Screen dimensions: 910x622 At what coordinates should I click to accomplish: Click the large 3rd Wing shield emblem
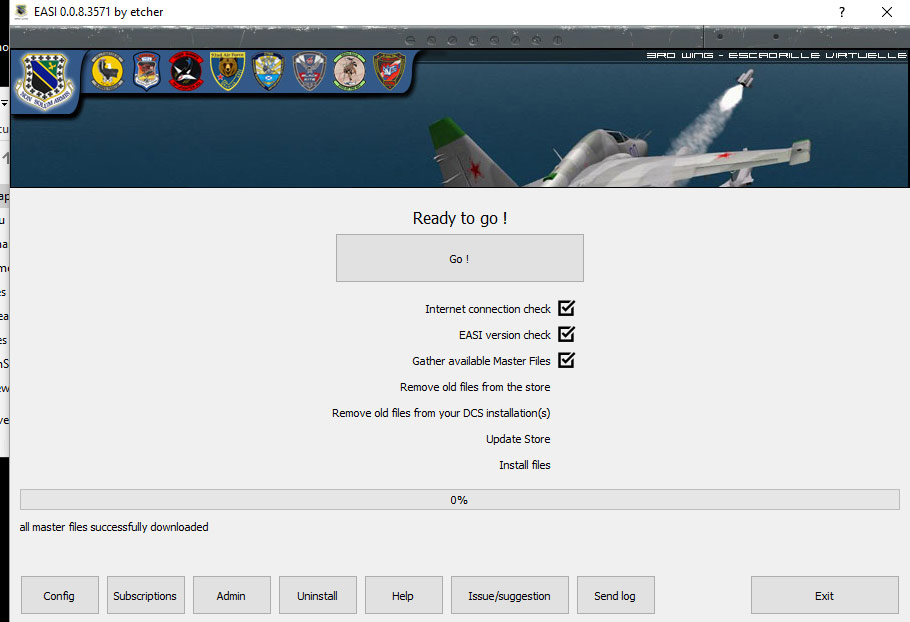click(42, 80)
